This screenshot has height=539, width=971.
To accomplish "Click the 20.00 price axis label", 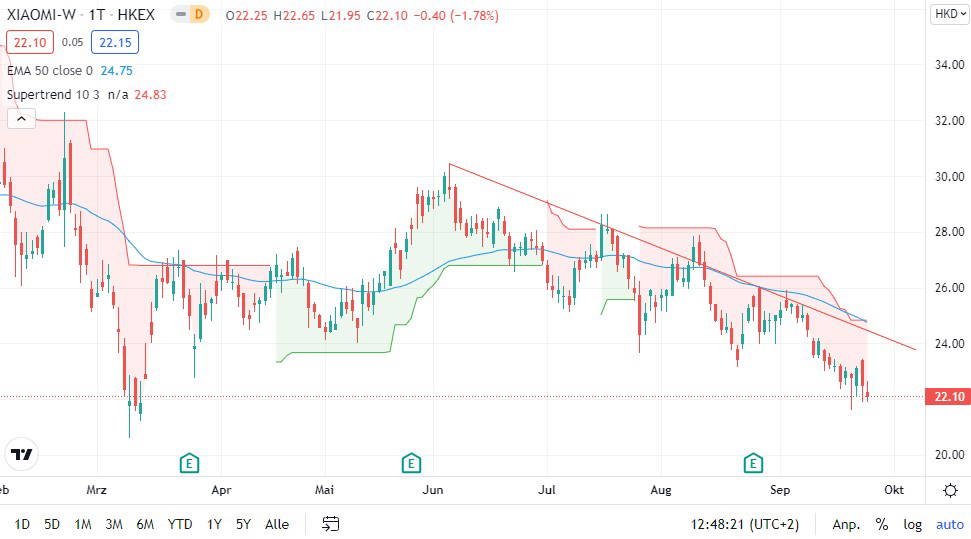I will click(949, 455).
